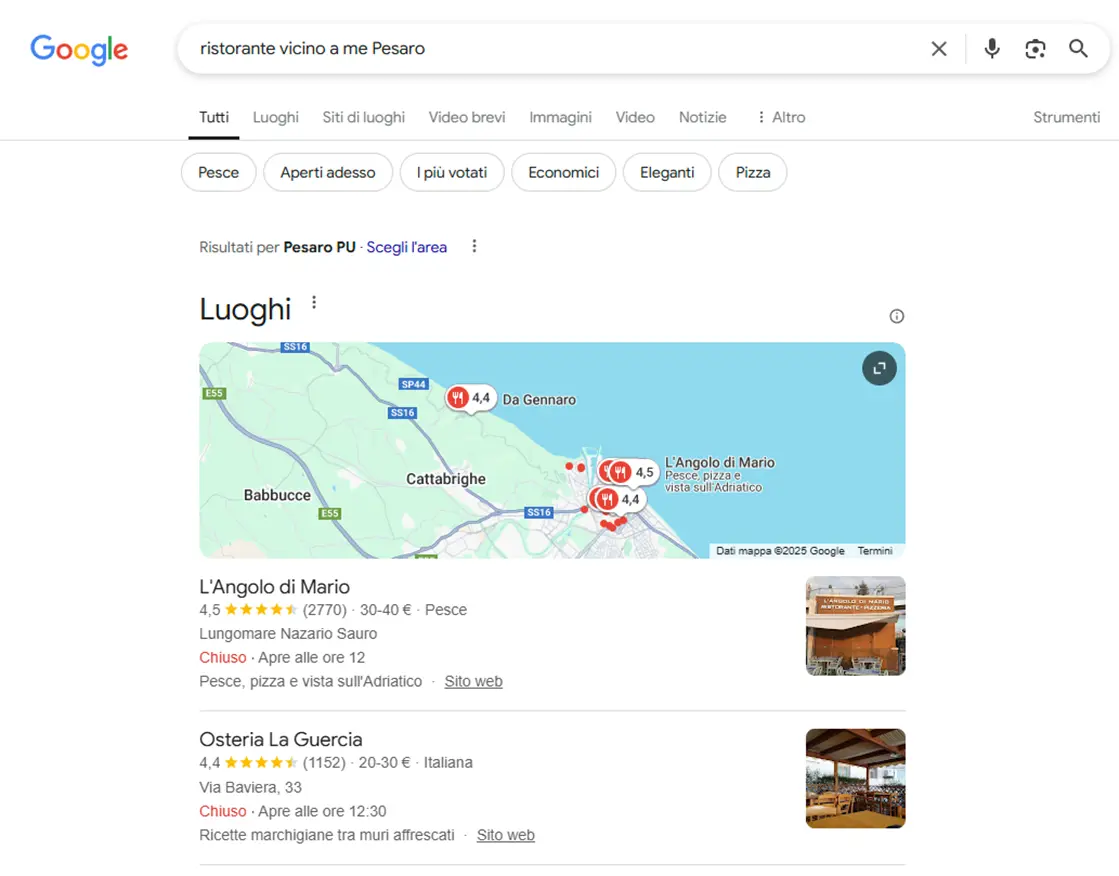Open L'Angolo di Mario listing title
1119x876 pixels.
click(x=274, y=587)
